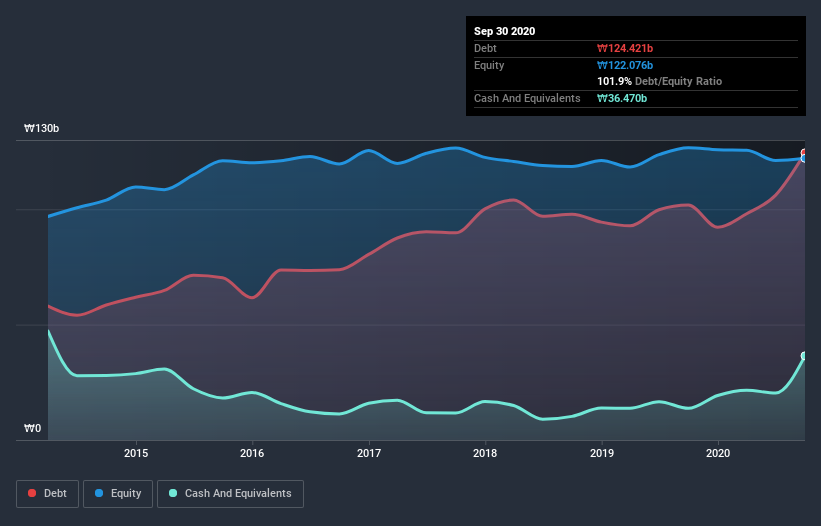Screen dimensions: 821x526
Task: Toggle Cash And Equivalents legend button
Action: (230, 494)
